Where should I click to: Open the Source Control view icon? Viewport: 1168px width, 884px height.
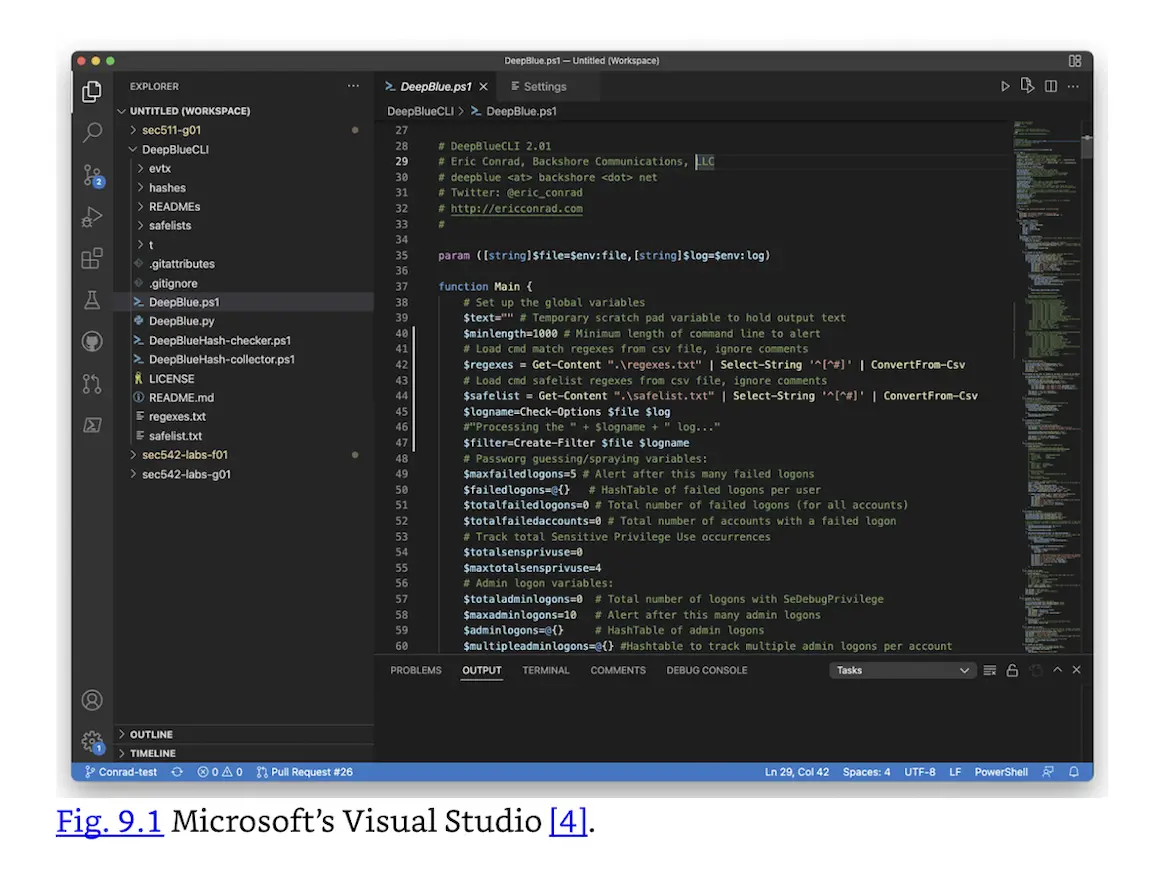point(92,175)
